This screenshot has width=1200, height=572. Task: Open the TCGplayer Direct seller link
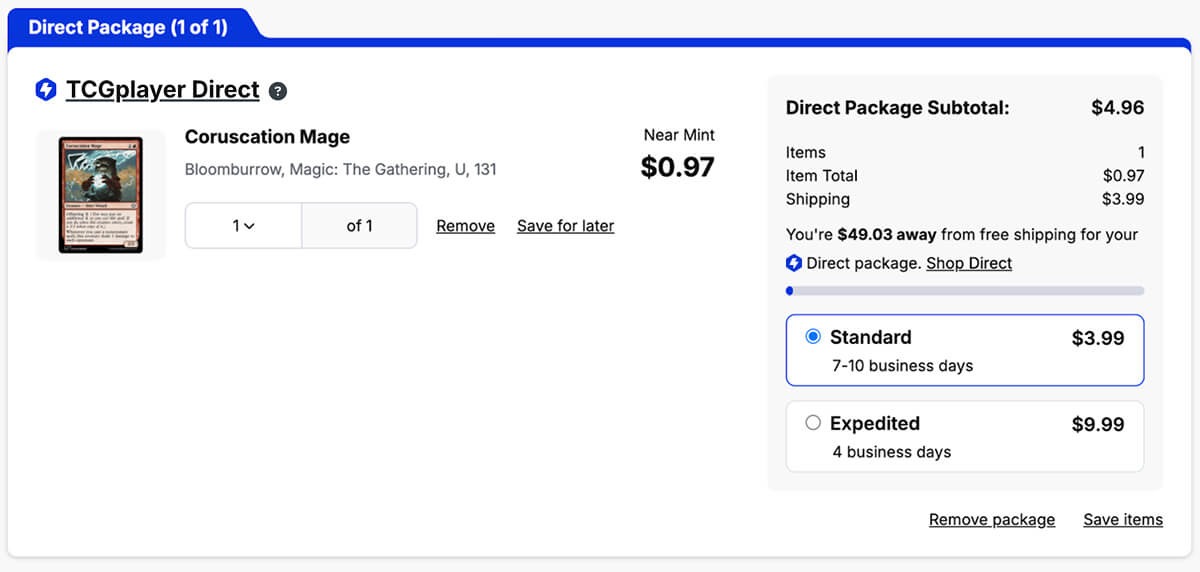pyautogui.click(x=162, y=90)
